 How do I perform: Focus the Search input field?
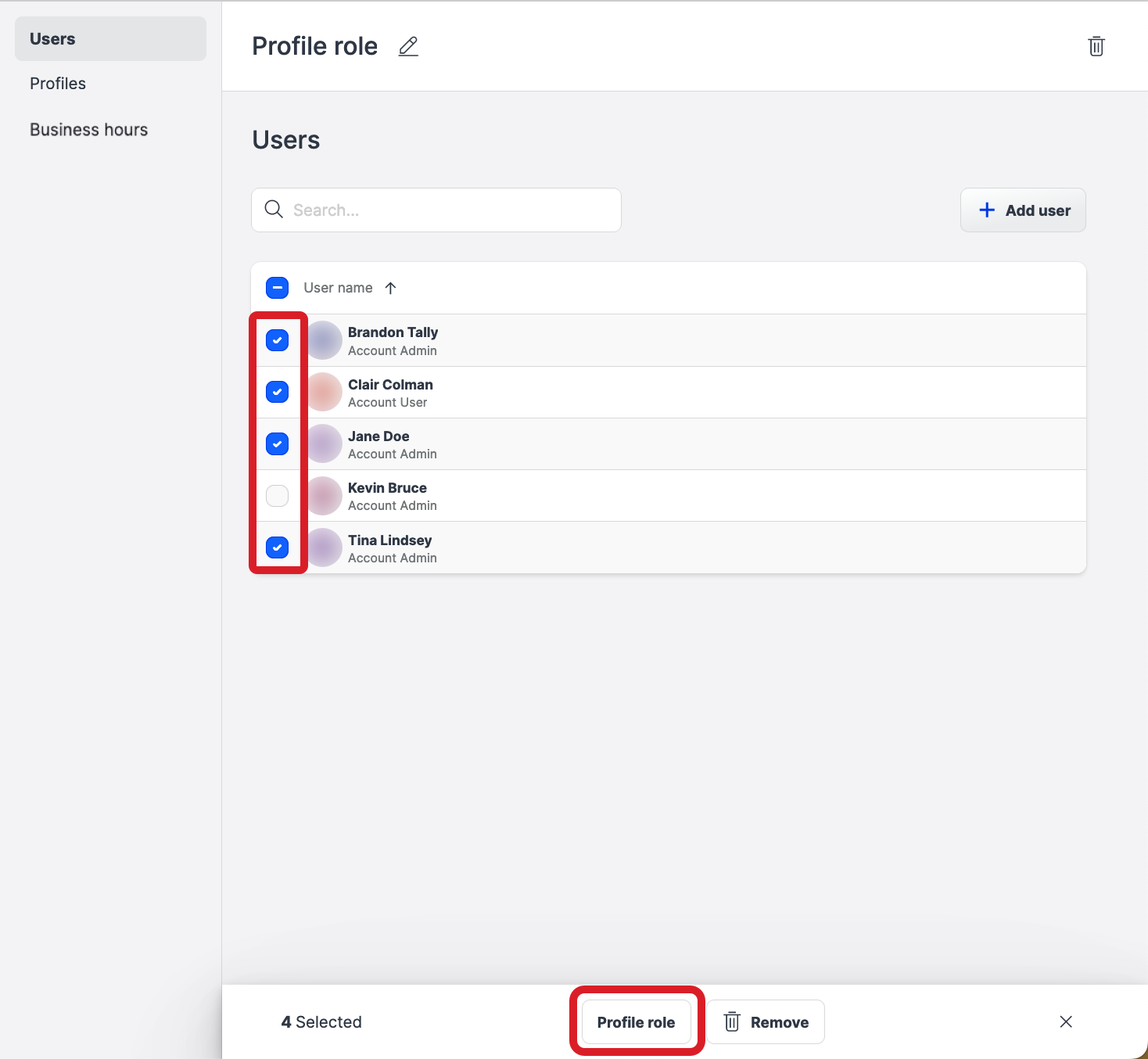[x=450, y=210]
